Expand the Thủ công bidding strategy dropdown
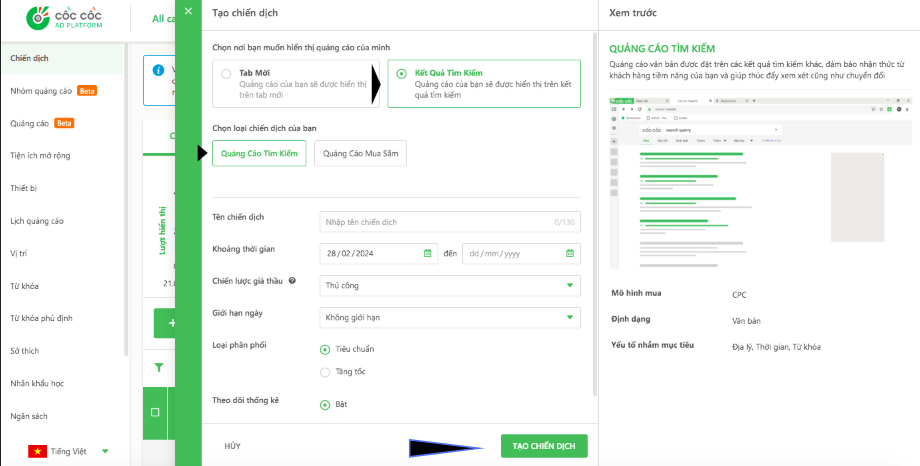Image resolution: width=920 pixels, height=466 pixels. [450, 285]
